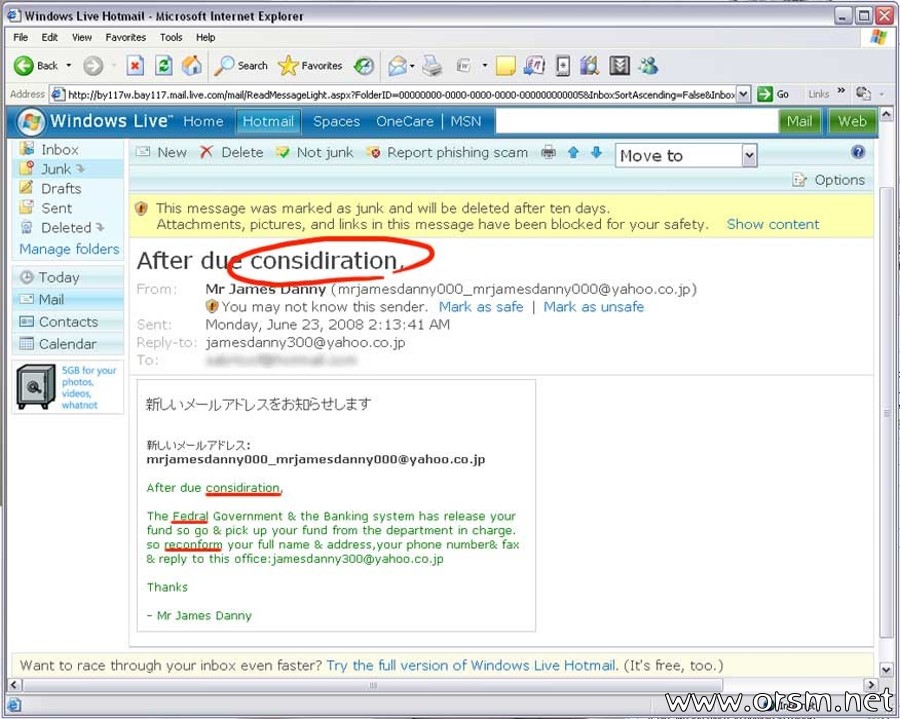Click the print icon in the Hotmail message toolbar
This screenshot has height=719, width=900.
click(x=549, y=153)
